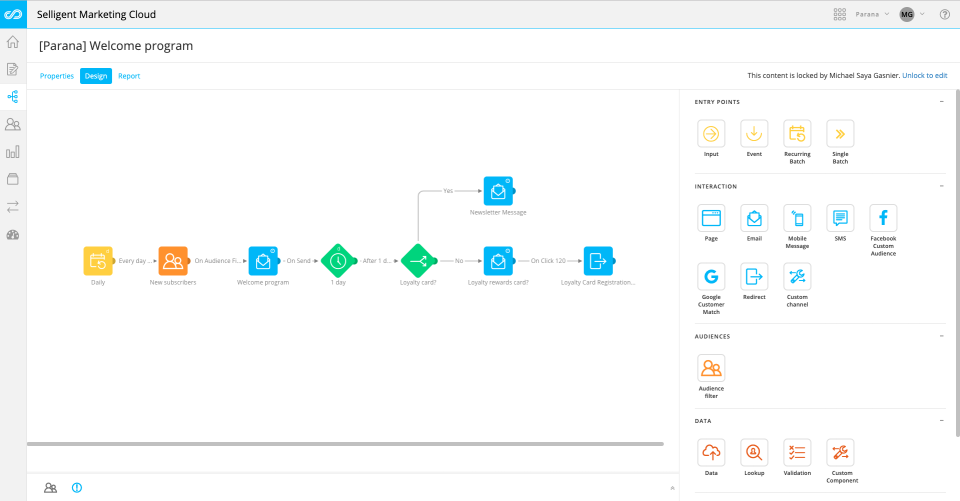Open the help question mark icon
This screenshot has height=501, width=960.
(x=945, y=14)
